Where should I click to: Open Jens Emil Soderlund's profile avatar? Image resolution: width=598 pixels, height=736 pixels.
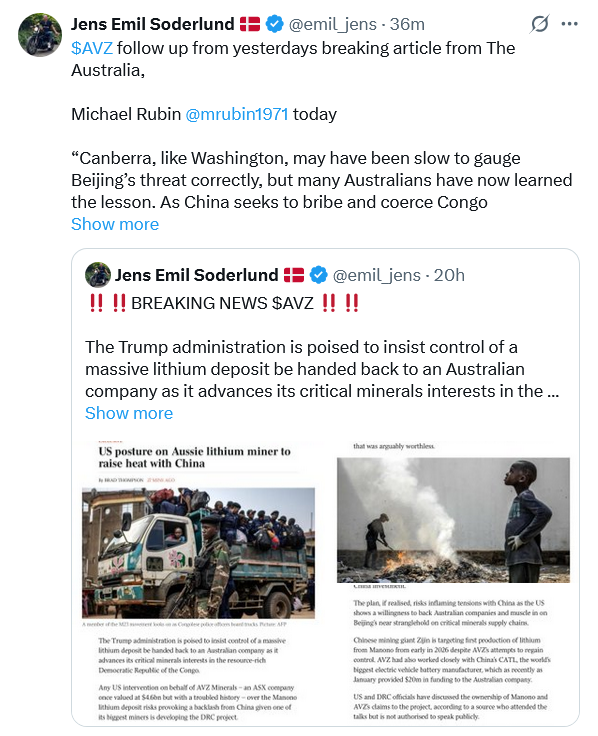click(x=40, y=35)
